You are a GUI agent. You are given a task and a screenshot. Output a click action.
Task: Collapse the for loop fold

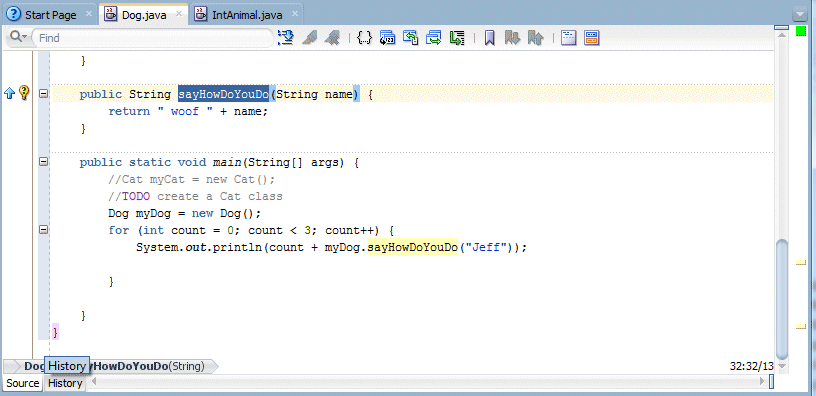point(44,229)
